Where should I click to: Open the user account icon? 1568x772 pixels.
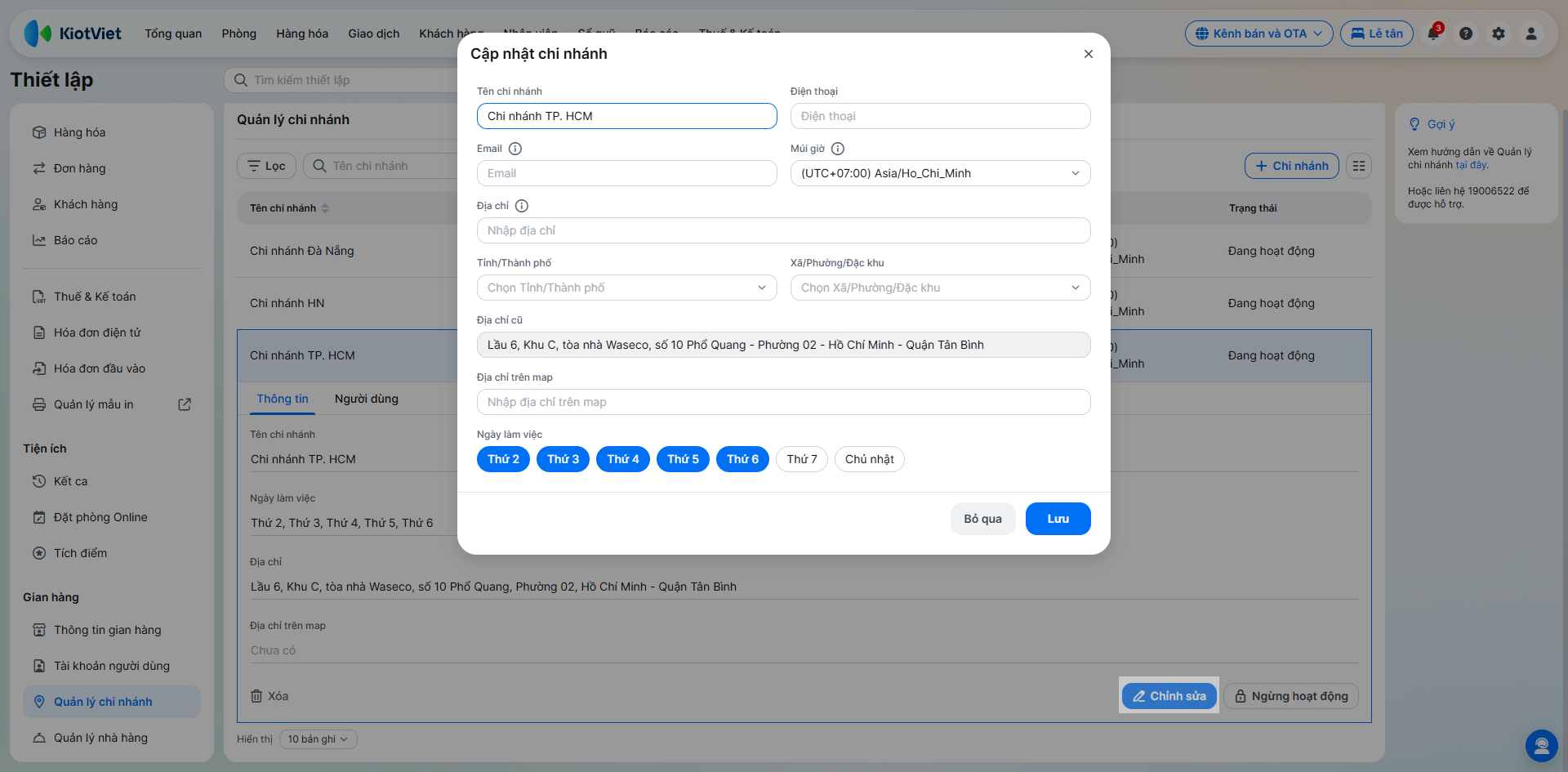click(1531, 33)
